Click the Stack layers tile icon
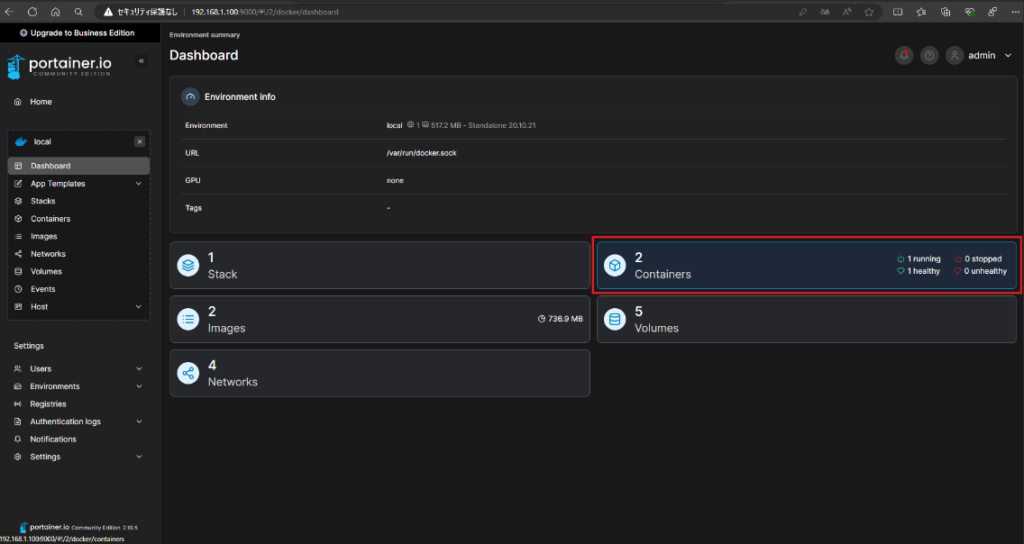 coord(188,265)
